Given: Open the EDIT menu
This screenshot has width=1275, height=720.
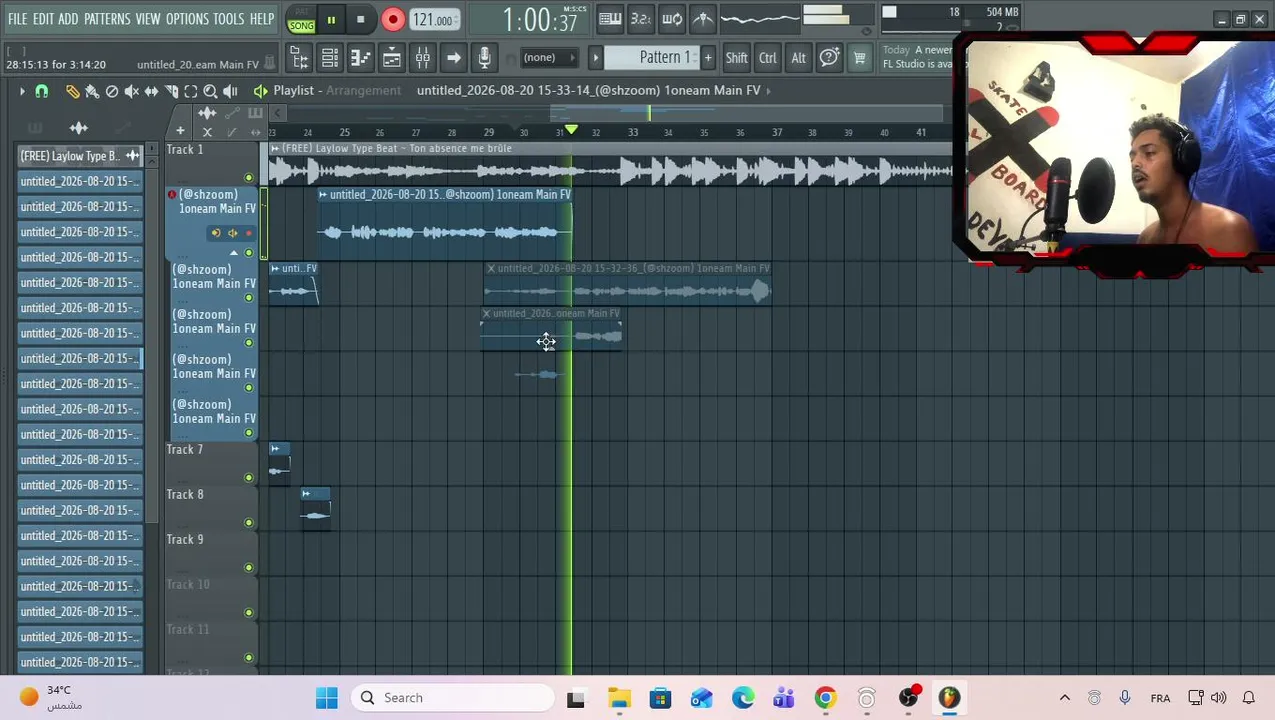Looking at the screenshot, I should click(x=43, y=19).
